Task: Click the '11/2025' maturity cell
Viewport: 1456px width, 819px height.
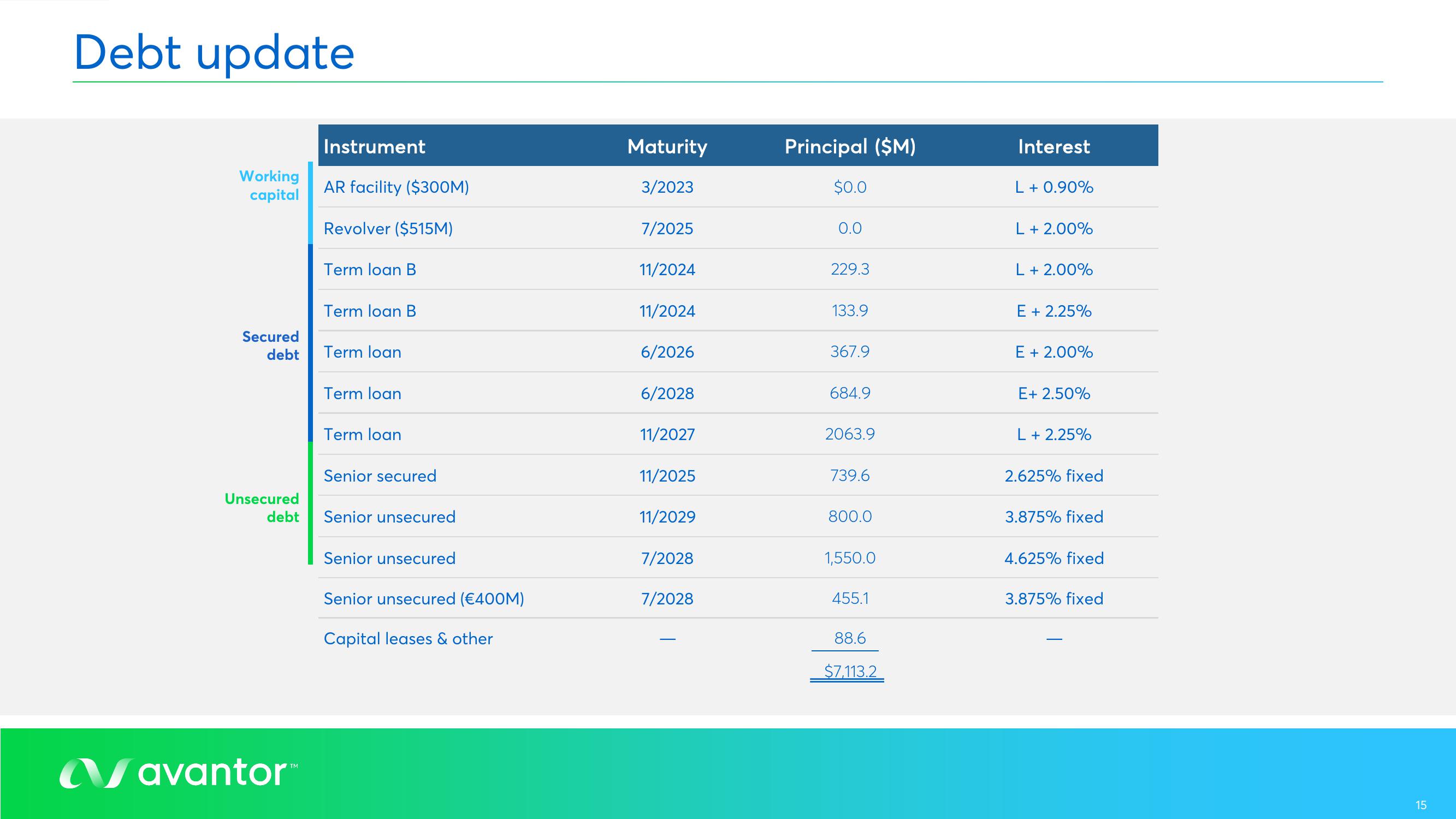Action: (667, 476)
